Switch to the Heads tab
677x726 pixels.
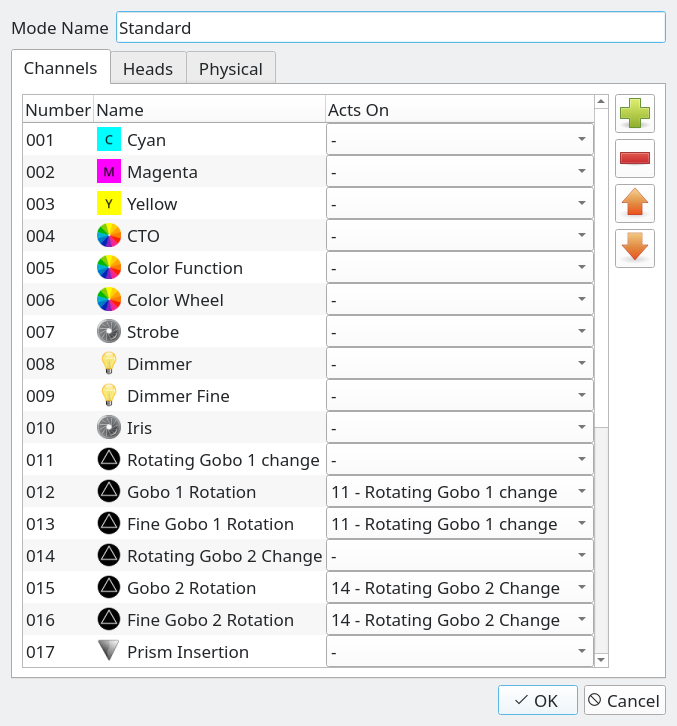point(148,69)
